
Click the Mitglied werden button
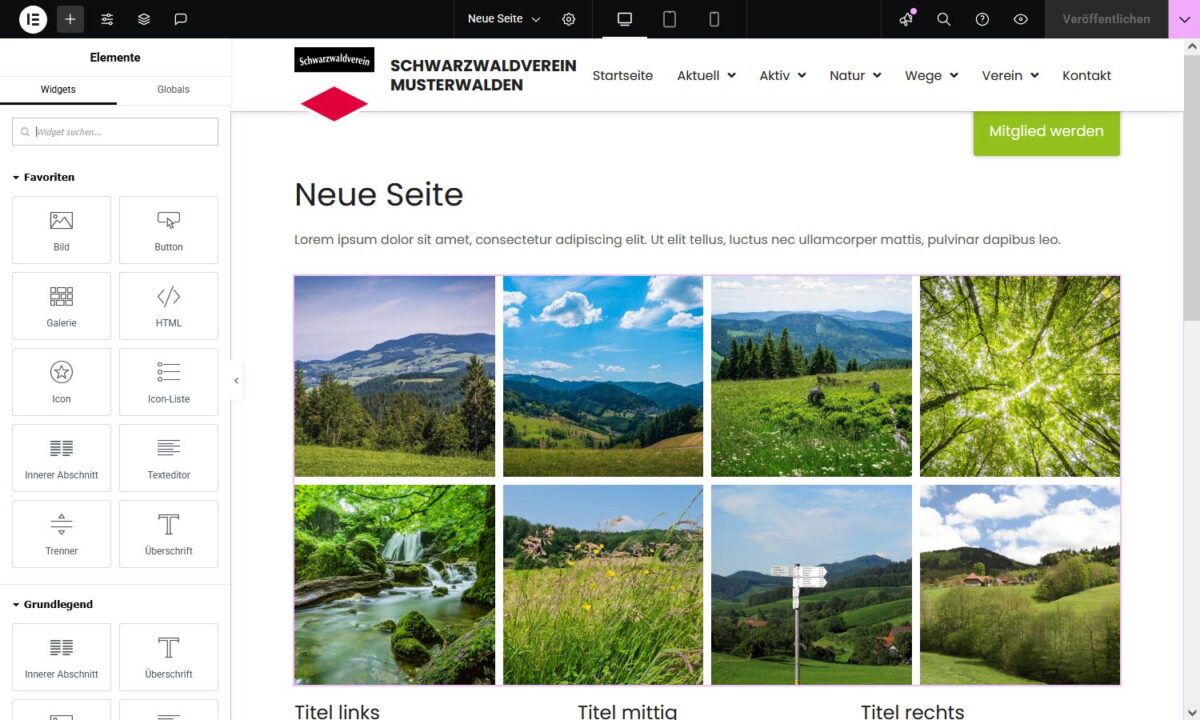[x=1046, y=132]
